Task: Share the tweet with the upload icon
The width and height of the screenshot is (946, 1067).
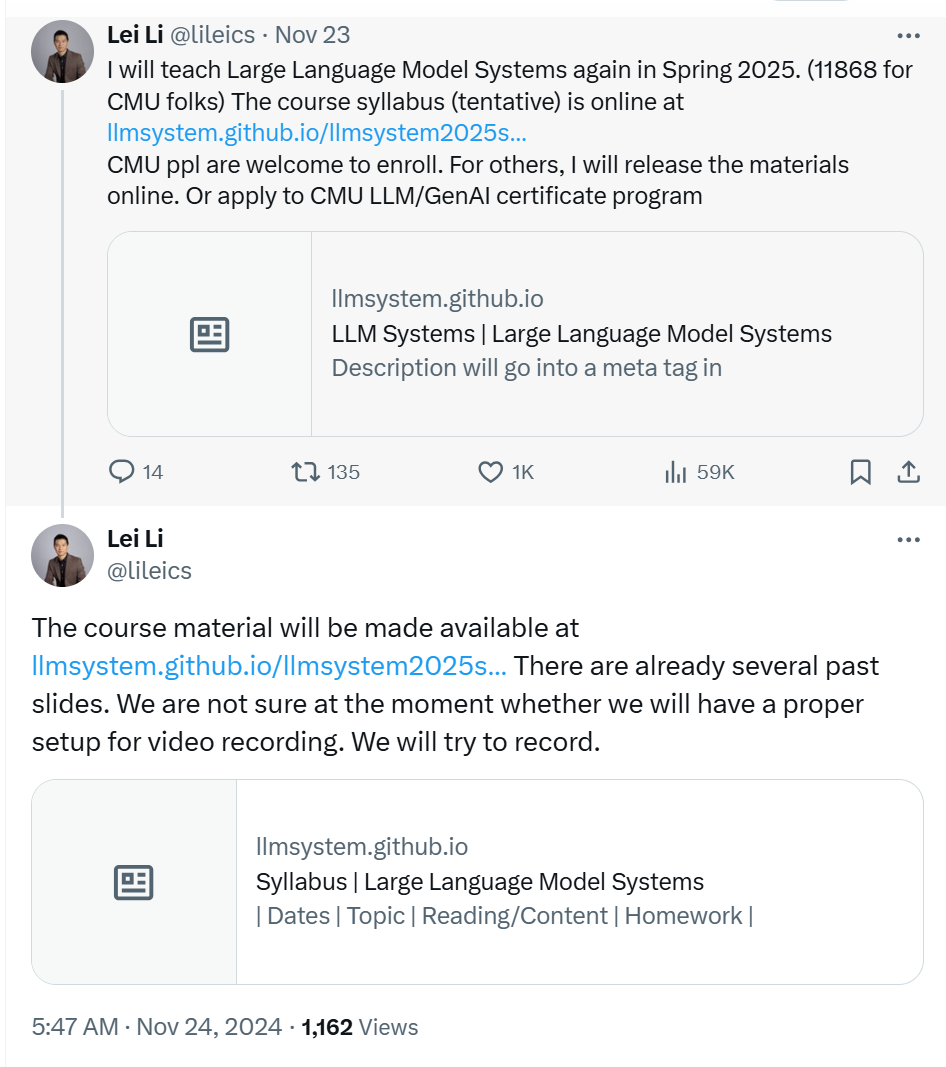Action: [908, 472]
